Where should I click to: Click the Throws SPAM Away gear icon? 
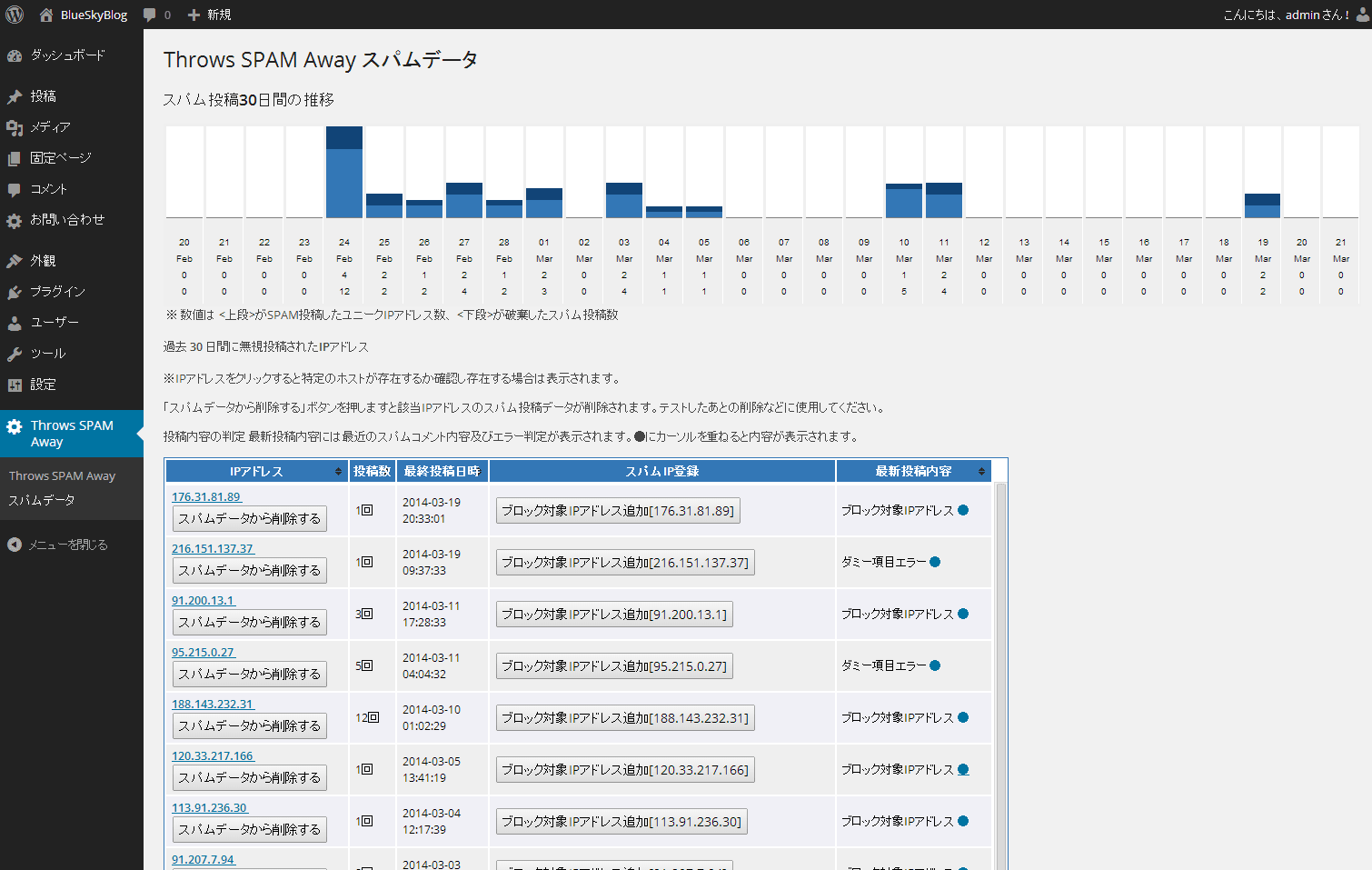pos(15,426)
